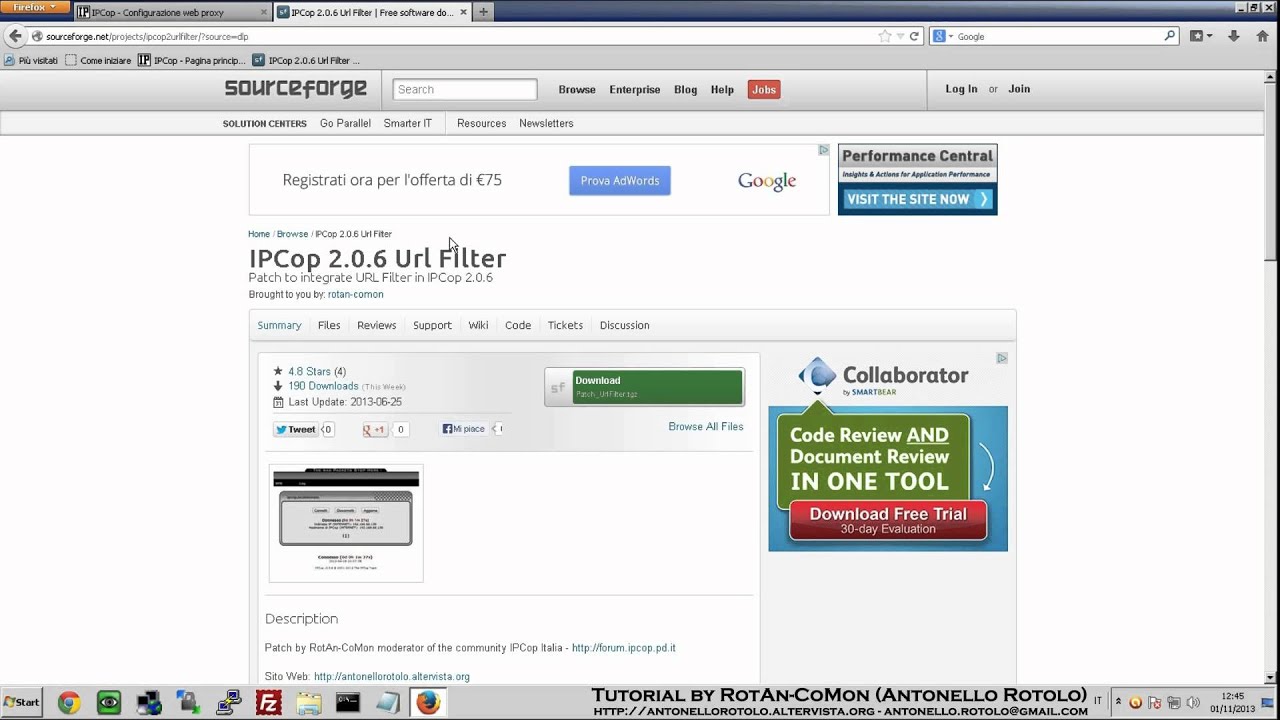Open the 4.8 Stars rating link
The height and width of the screenshot is (720, 1280).
tap(309, 371)
